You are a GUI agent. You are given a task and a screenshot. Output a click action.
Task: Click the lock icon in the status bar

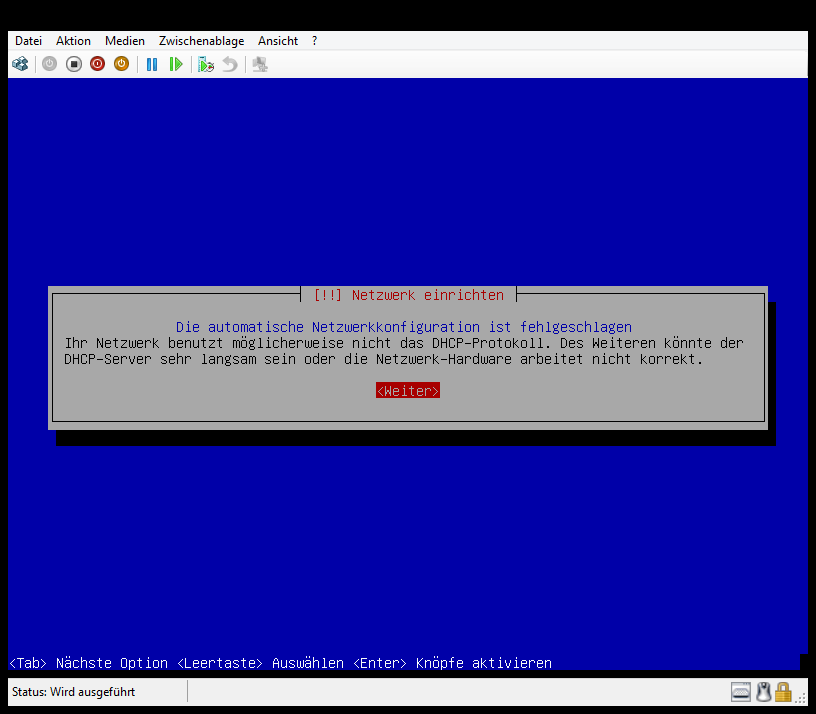tap(783, 692)
